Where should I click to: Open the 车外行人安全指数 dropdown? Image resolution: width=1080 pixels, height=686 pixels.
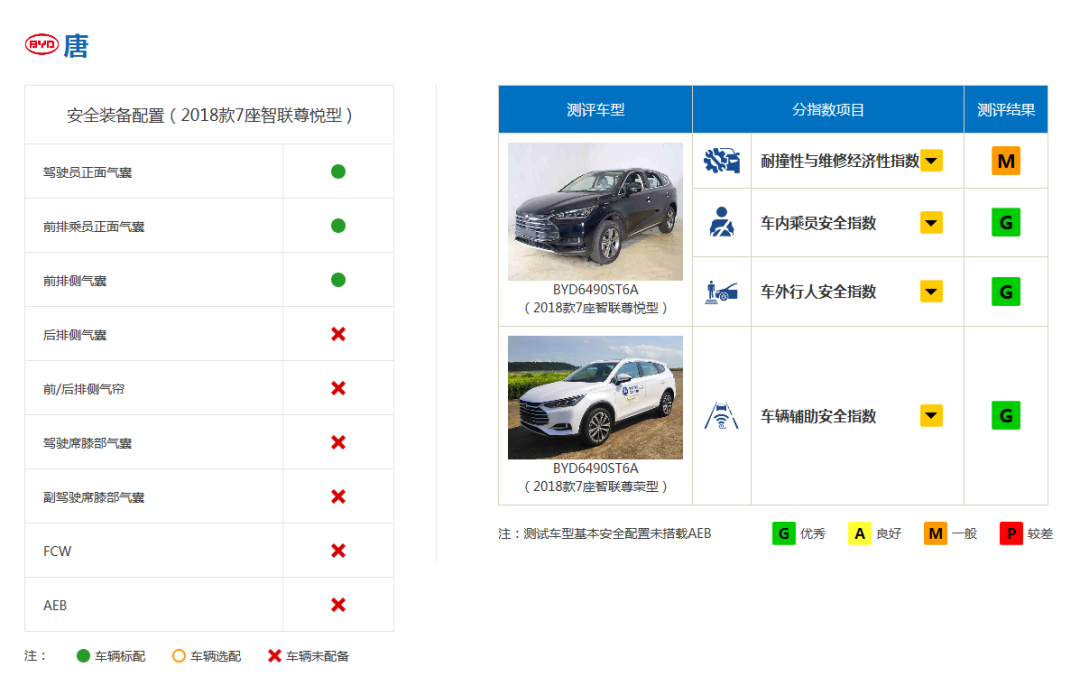click(931, 291)
